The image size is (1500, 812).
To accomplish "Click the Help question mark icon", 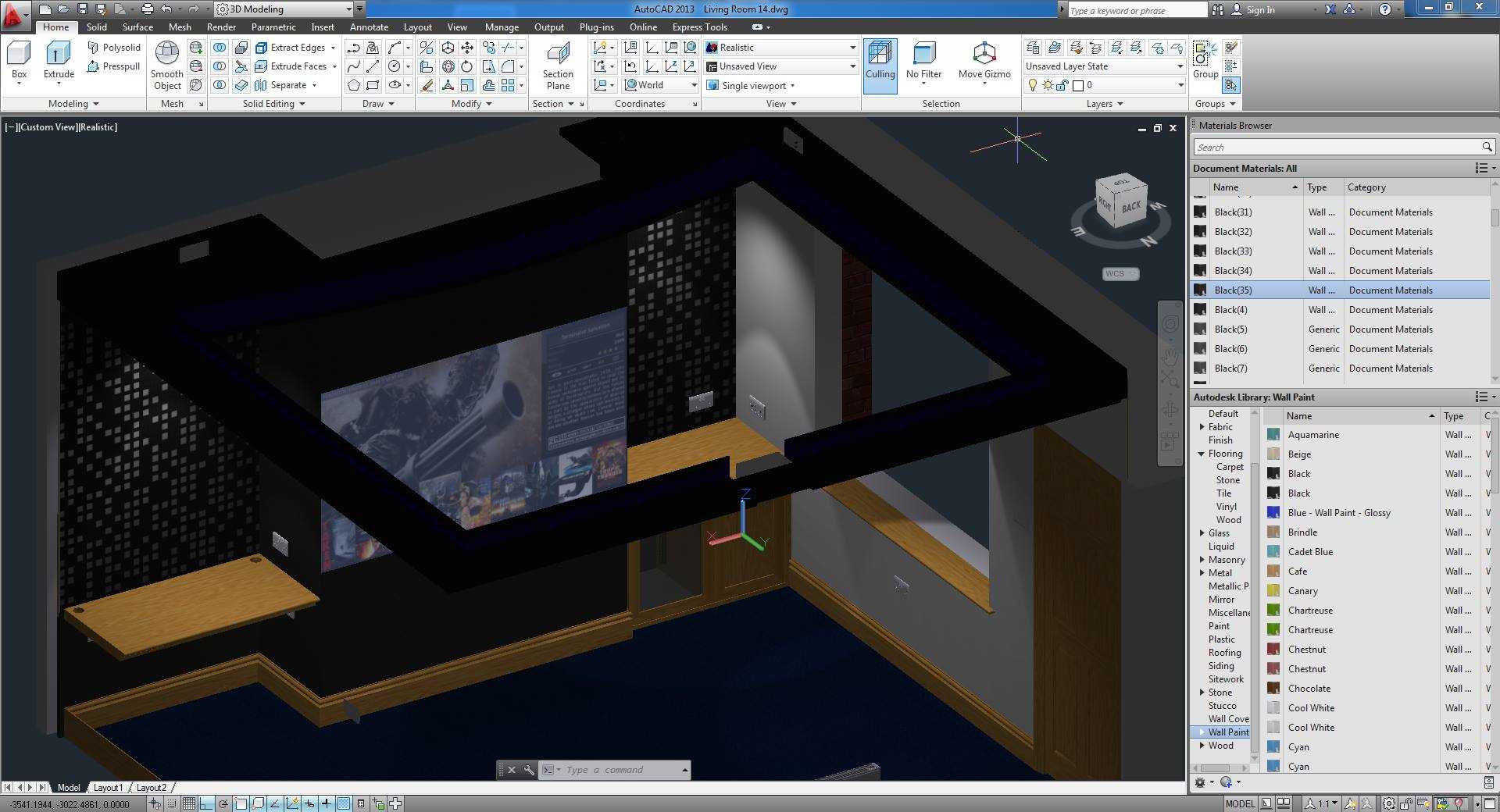I will pos(1384,9).
